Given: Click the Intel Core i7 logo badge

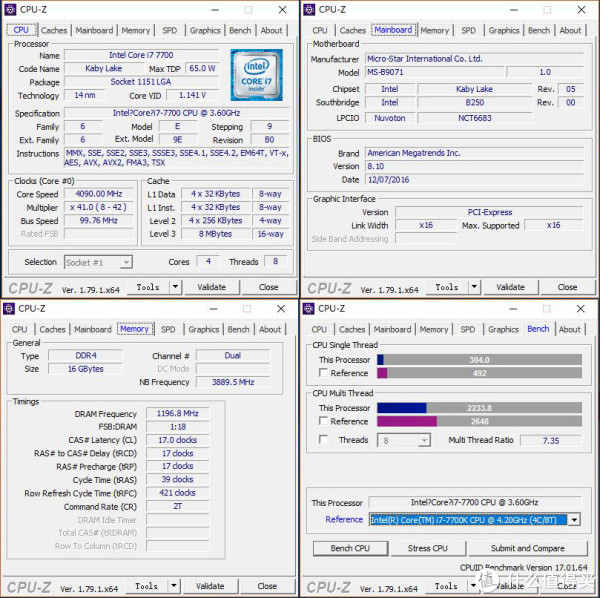Looking at the screenshot, I should tap(256, 75).
